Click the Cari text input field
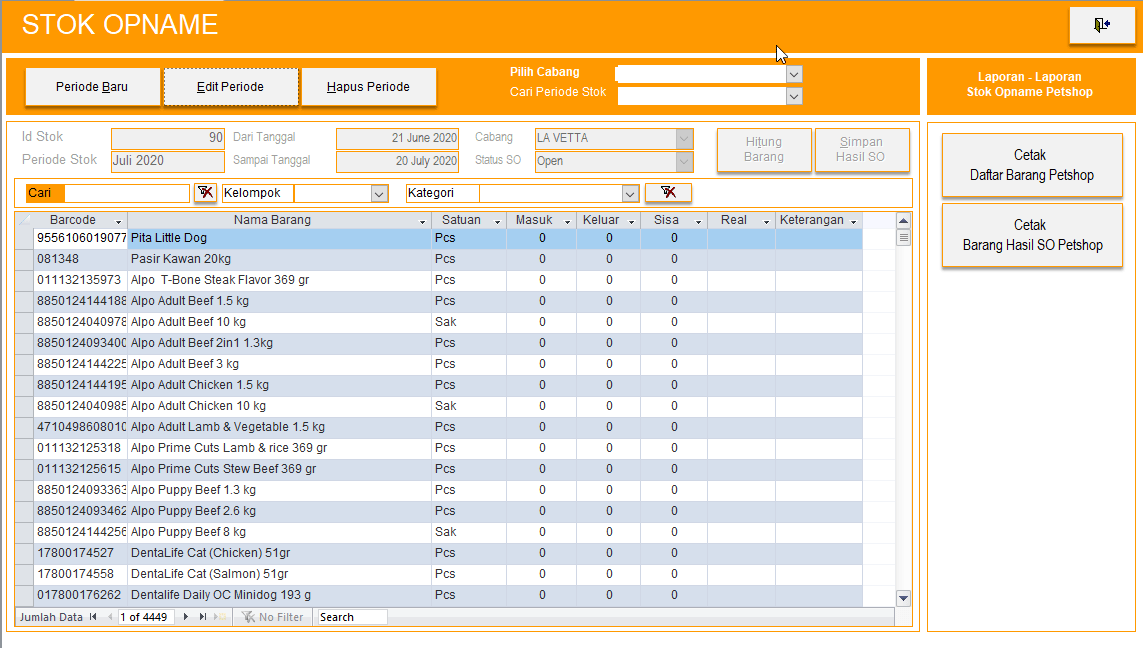 [127, 193]
